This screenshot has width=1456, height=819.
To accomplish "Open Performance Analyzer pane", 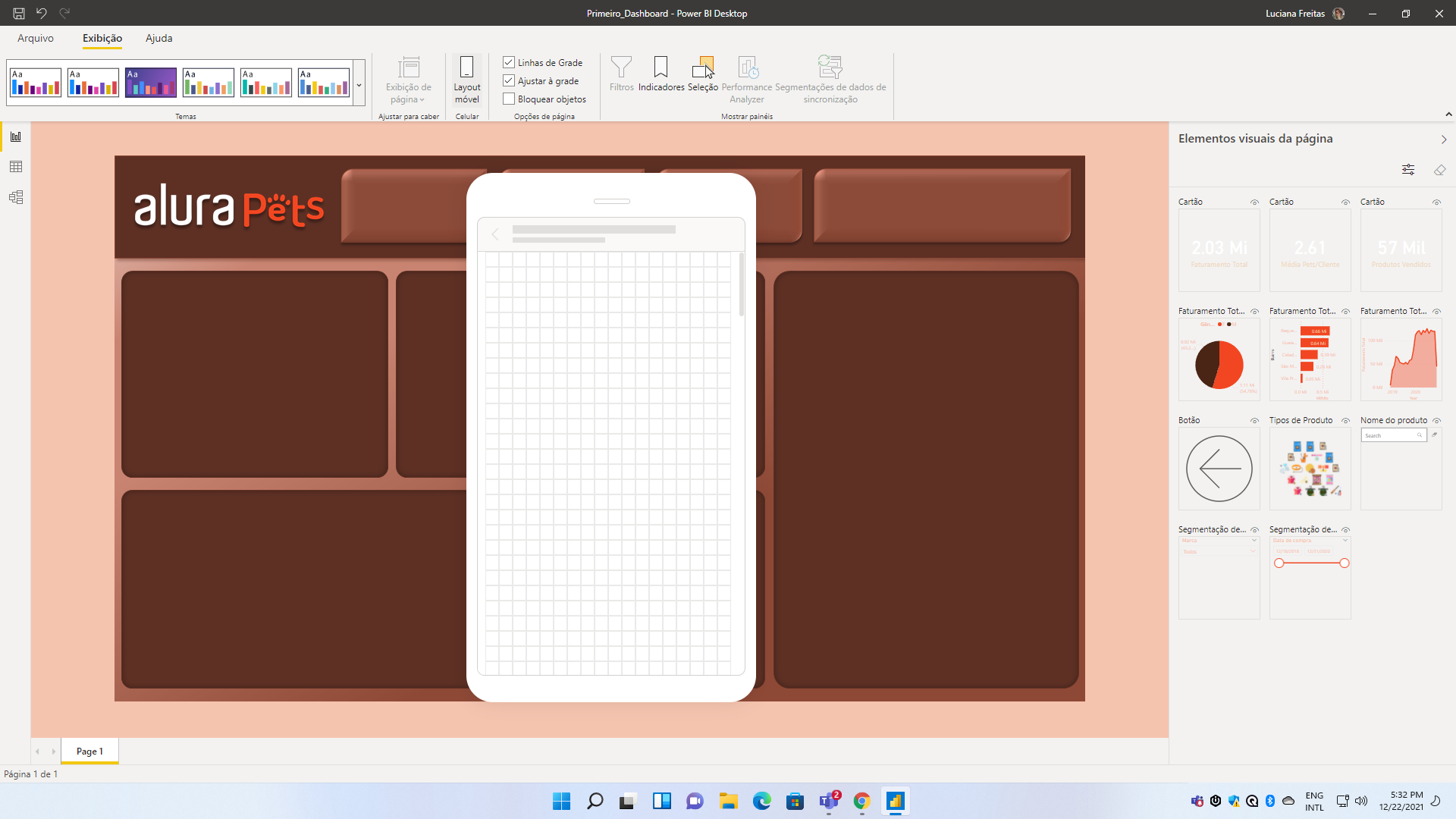I will click(x=747, y=80).
